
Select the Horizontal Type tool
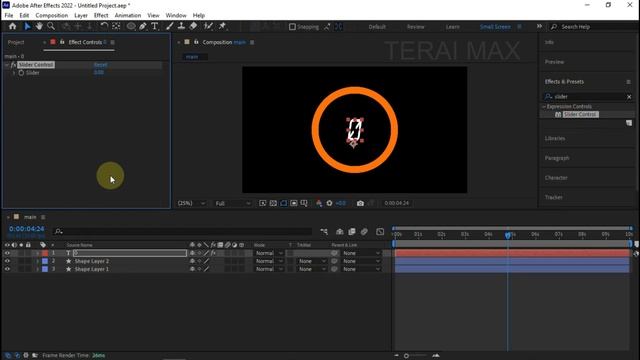coord(155,27)
